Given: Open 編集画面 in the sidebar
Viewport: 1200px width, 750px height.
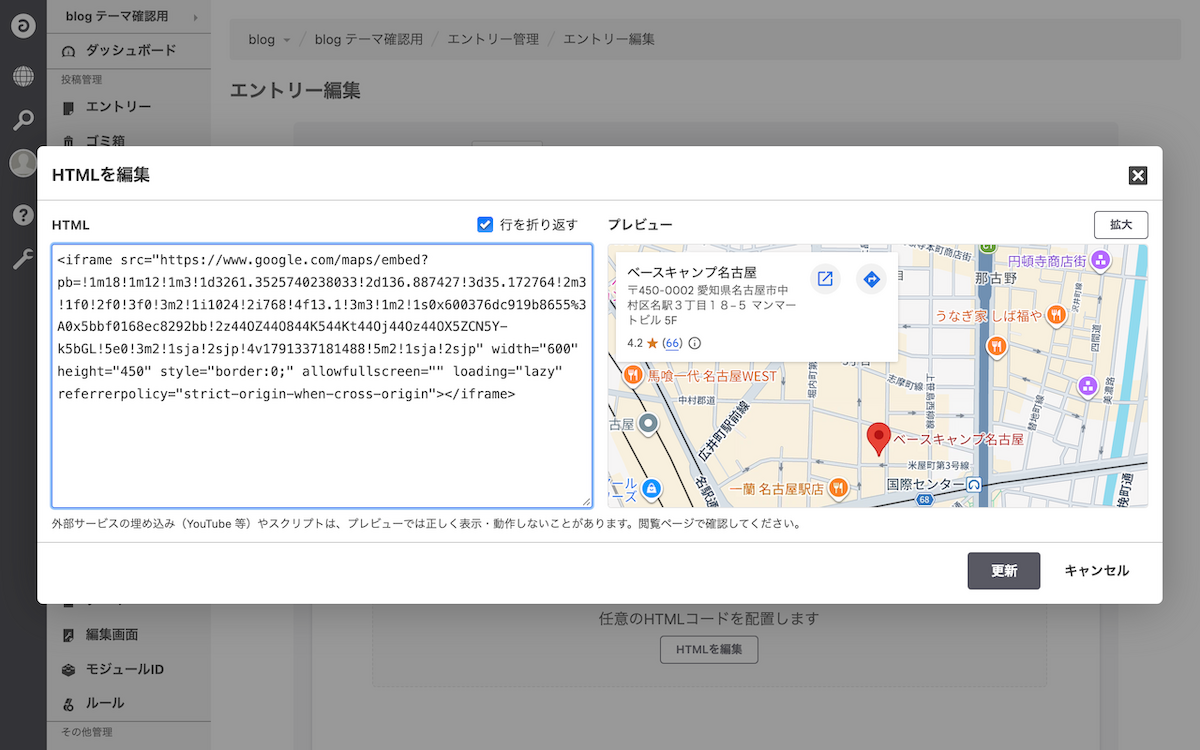Looking at the screenshot, I should 129,635.
